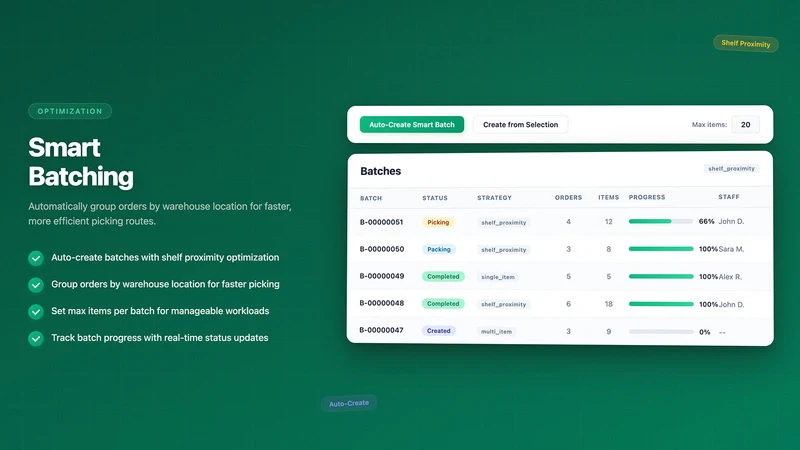The image size is (800, 450).
Task: Click checkmark icon beside Set max items feature
Action: [36, 311]
